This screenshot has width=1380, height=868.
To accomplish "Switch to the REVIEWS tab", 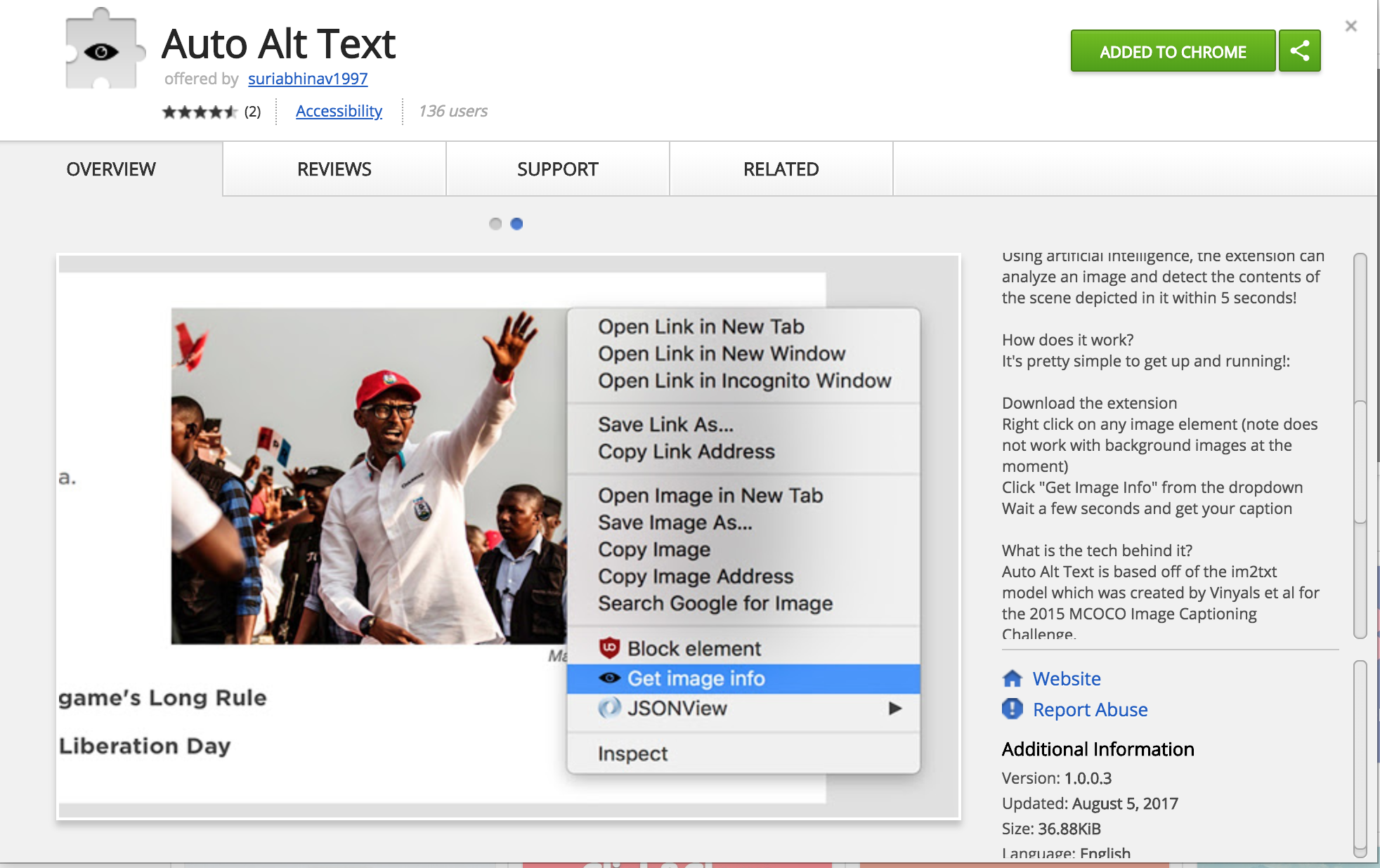I will (x=334, y=169).
